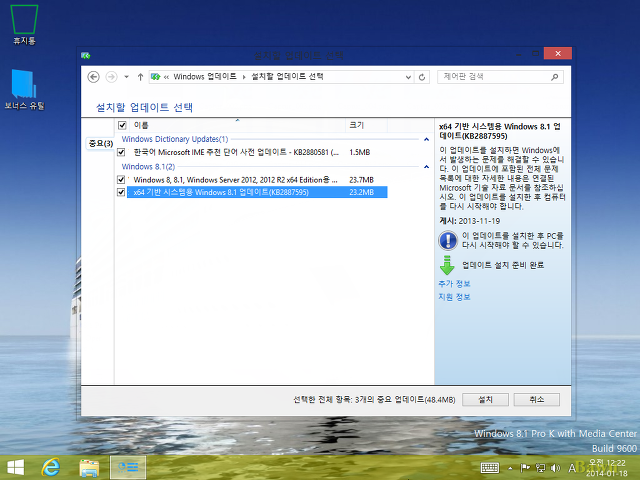Click the search magnifier icon

click(x=554, y=77)
